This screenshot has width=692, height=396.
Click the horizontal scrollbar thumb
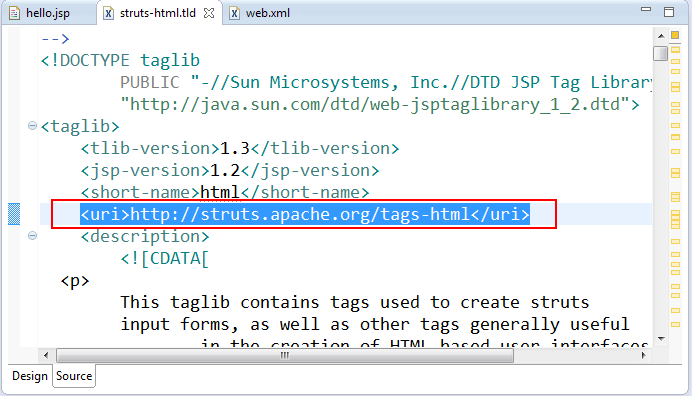(285, 355)
